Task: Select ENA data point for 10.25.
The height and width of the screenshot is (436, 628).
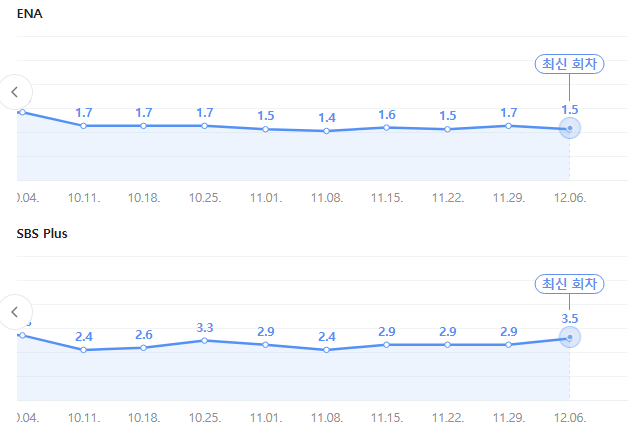Action: point(204,126)
